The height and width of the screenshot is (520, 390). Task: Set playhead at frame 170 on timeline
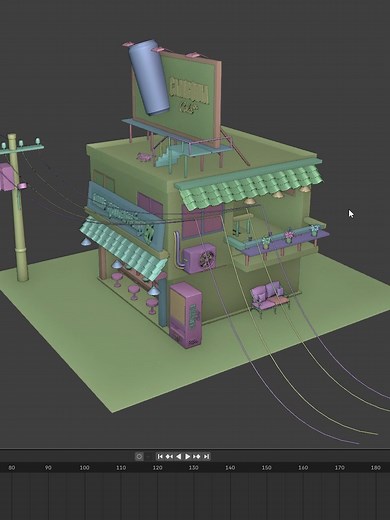click(x=339, y=468)
